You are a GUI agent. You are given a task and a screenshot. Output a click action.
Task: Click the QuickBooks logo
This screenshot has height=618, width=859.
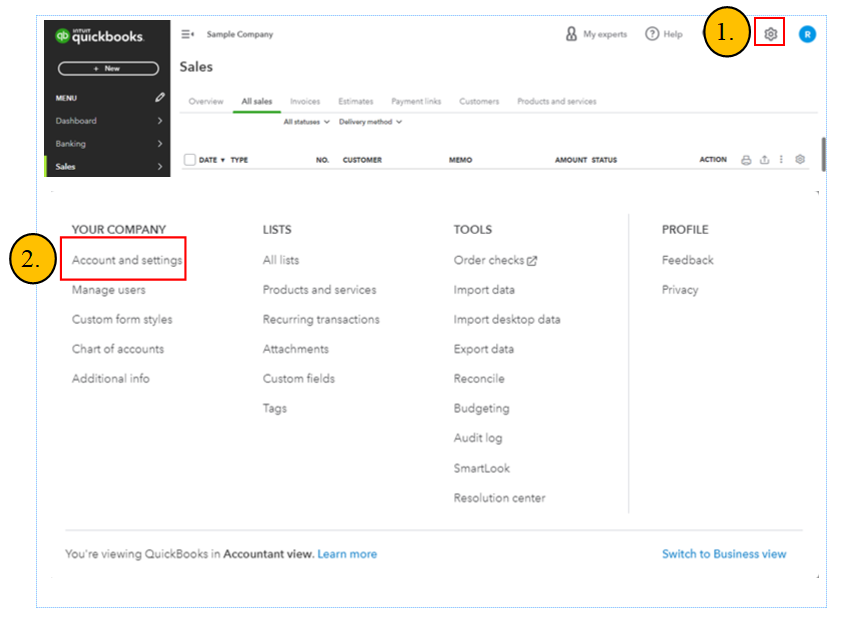100,36
